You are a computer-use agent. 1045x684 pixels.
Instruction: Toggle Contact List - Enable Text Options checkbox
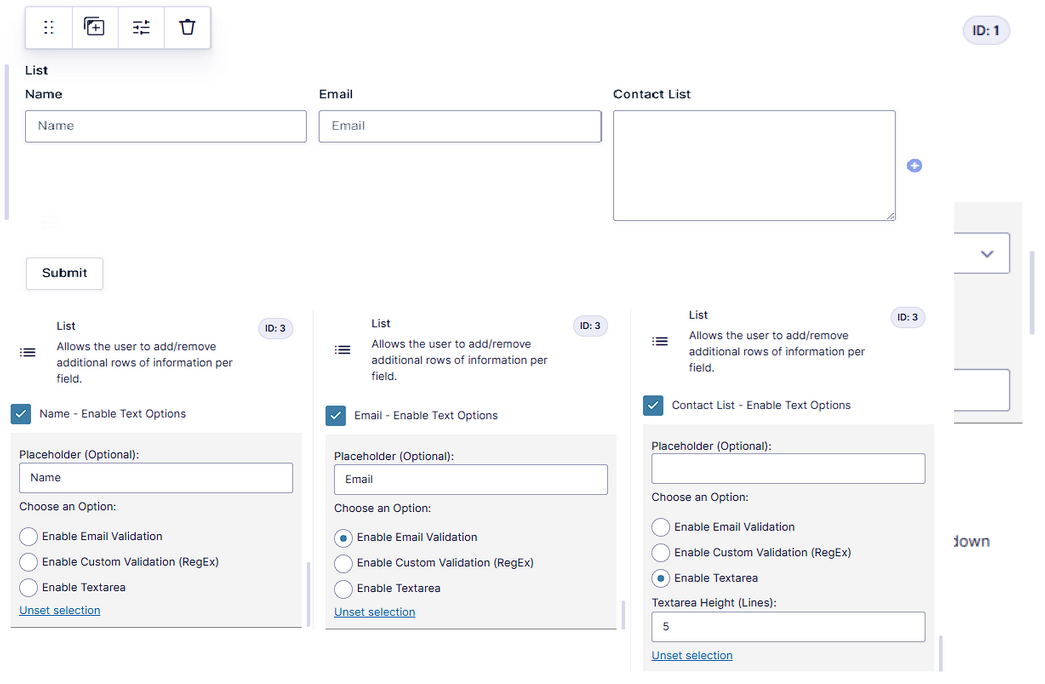[653, 405]
